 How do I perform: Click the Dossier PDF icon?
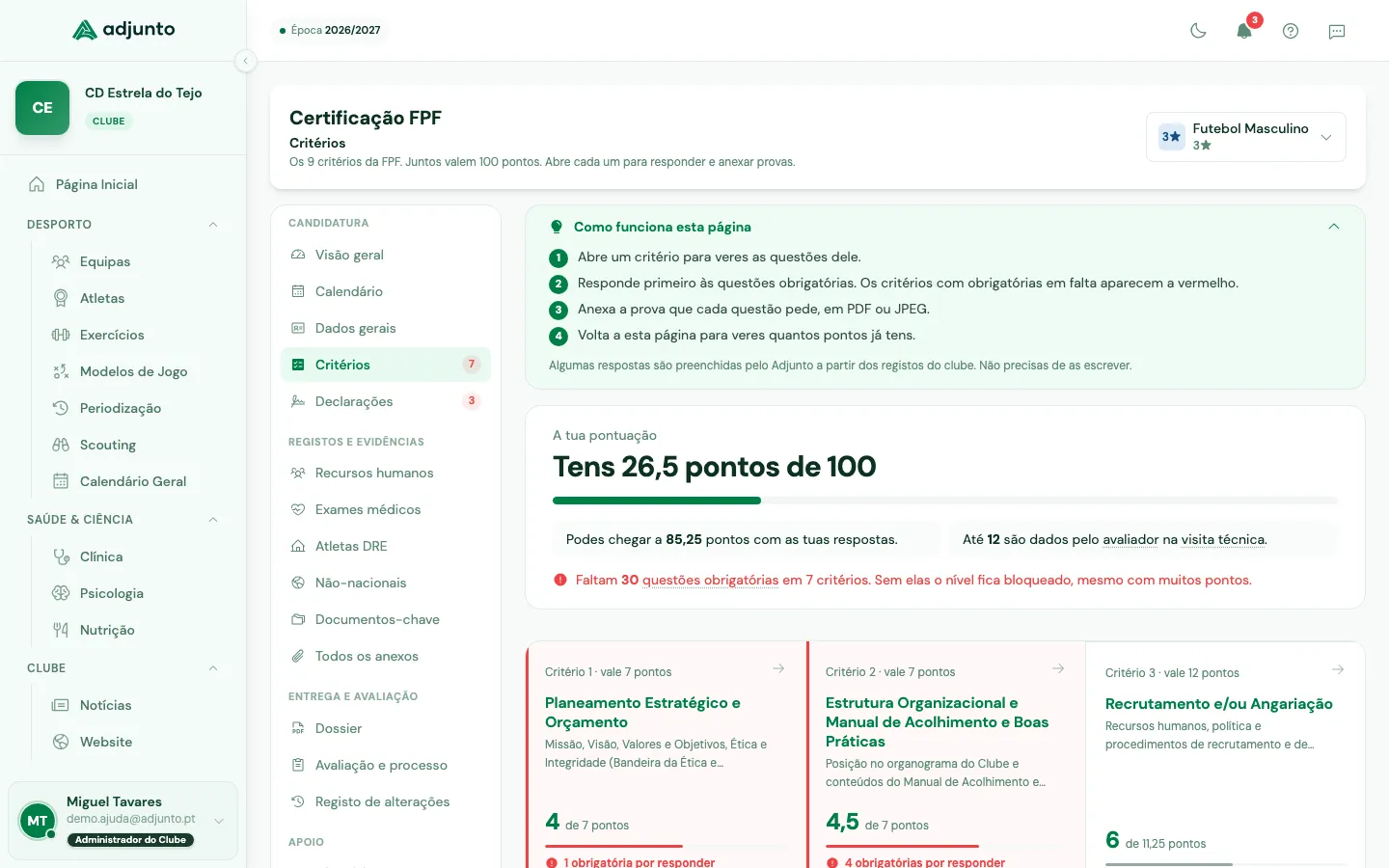[298, 728]
